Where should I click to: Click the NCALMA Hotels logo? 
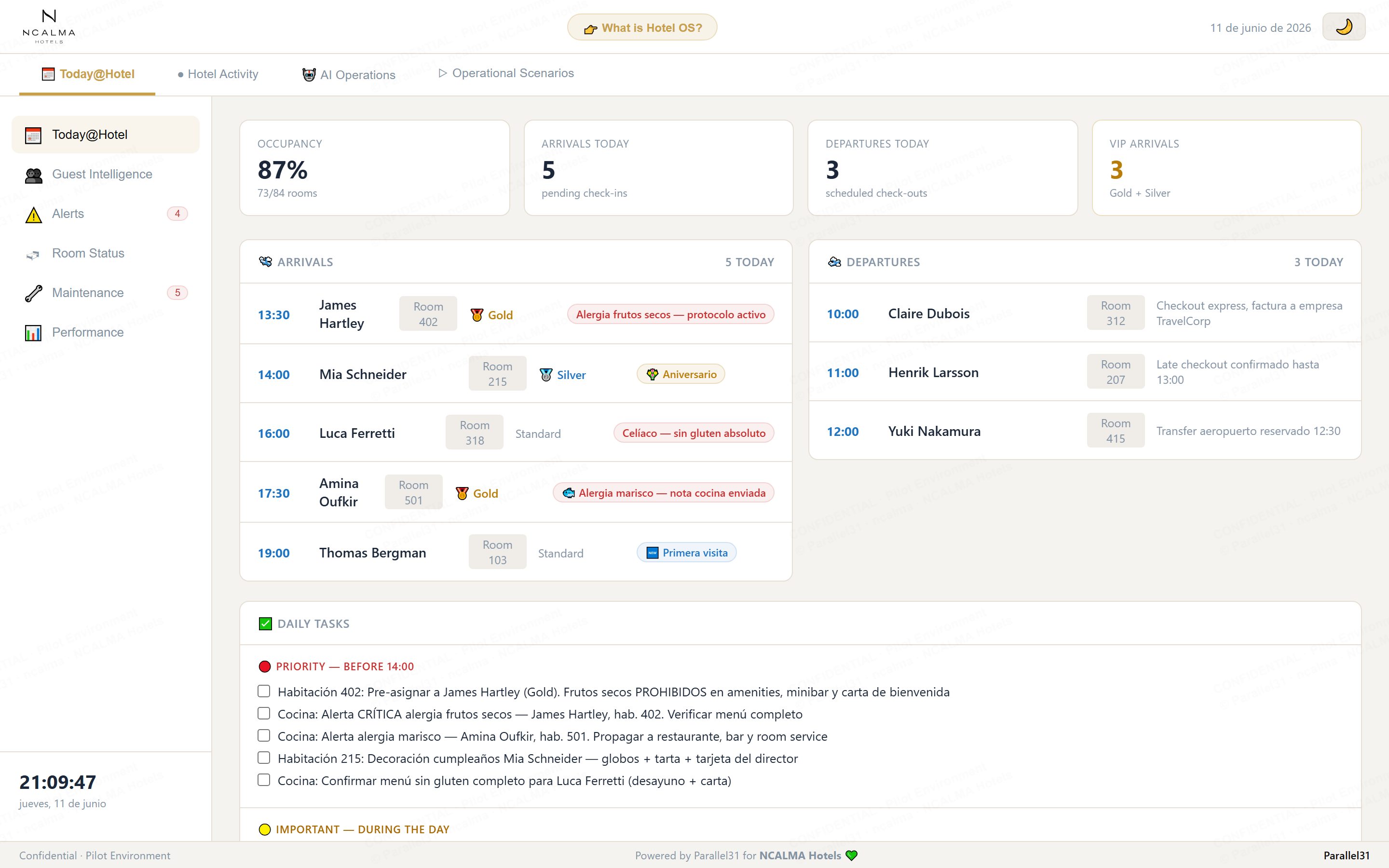(49, 27)
